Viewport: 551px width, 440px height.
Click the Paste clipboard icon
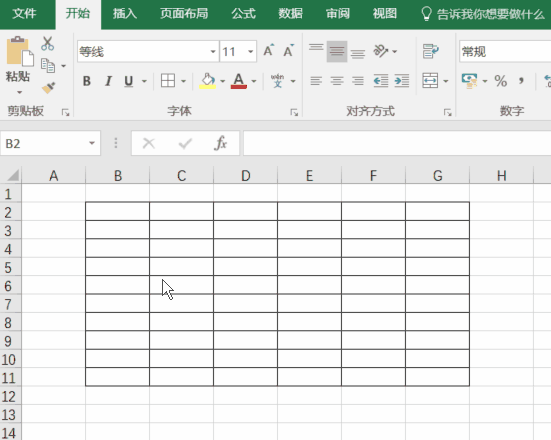click(20, 51)
